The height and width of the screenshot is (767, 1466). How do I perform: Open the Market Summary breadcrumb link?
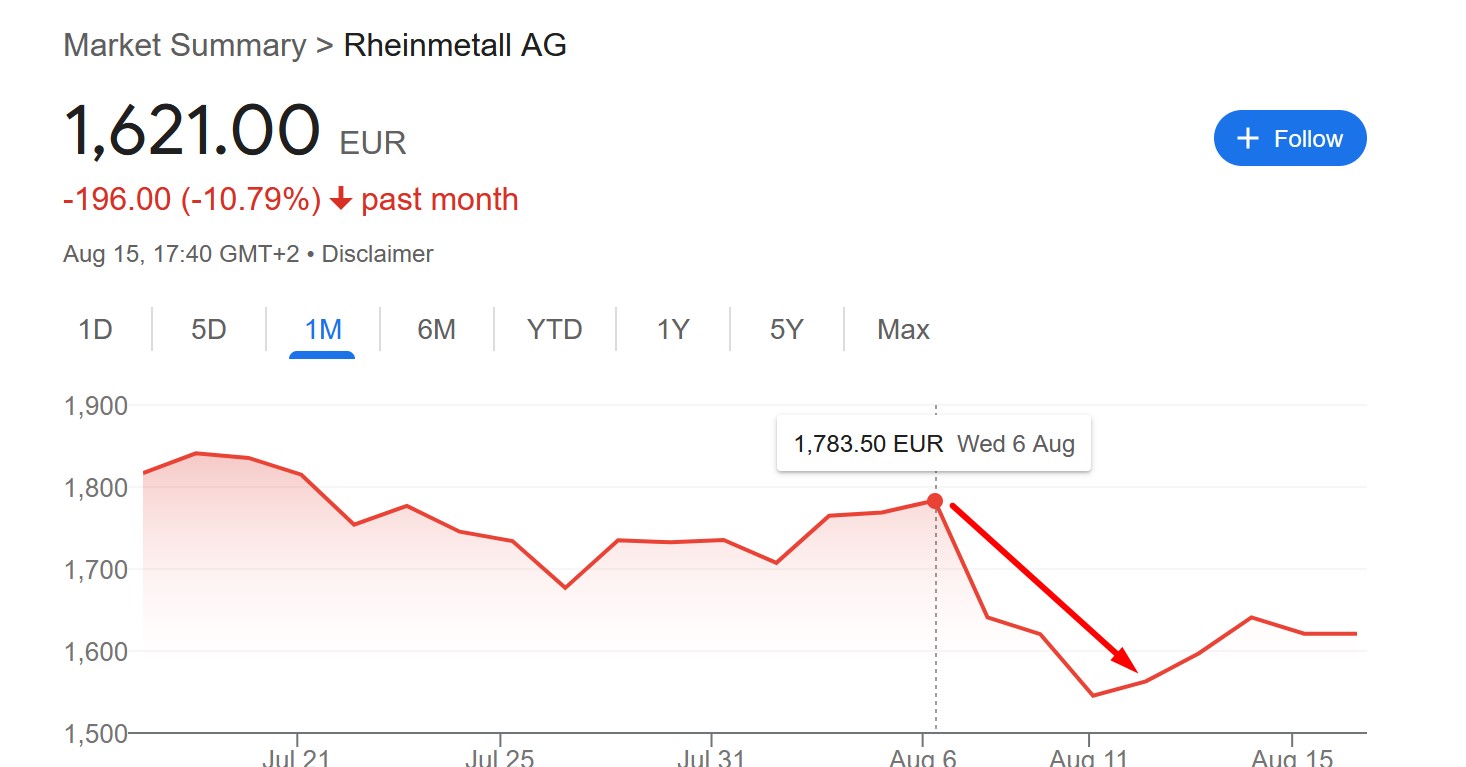pos(184,45)
